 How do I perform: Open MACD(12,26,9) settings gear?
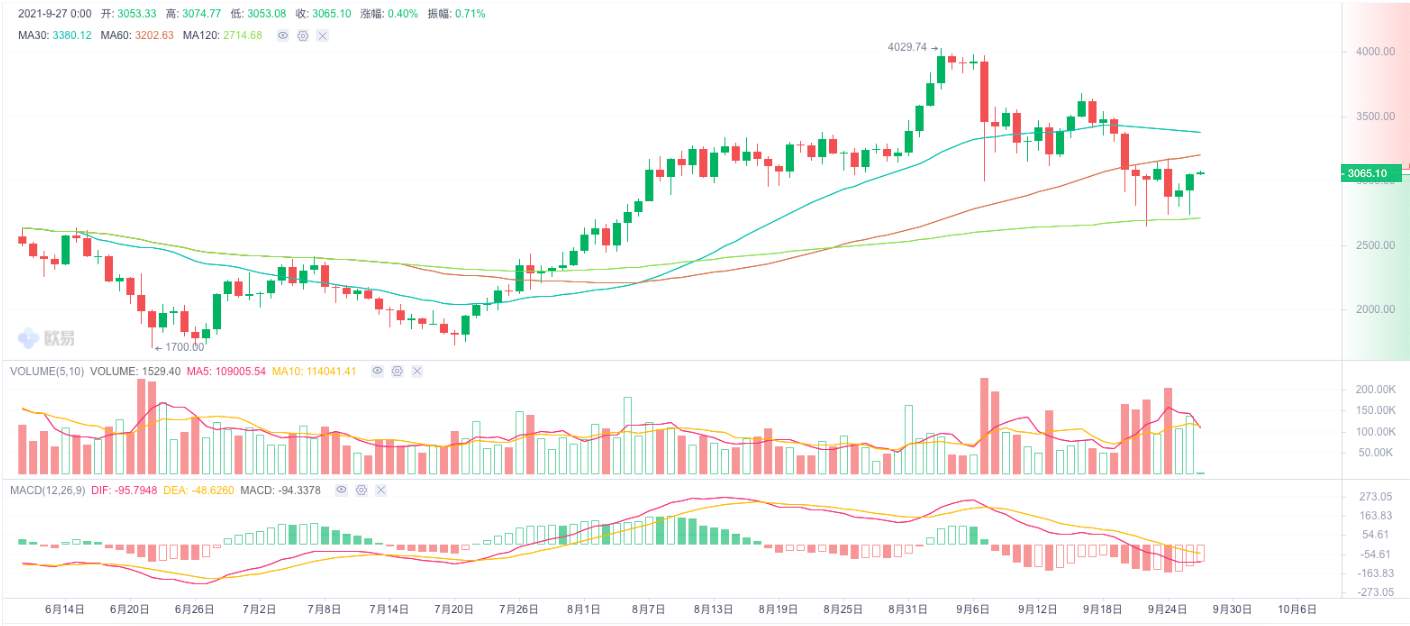[x=362, y=490]
